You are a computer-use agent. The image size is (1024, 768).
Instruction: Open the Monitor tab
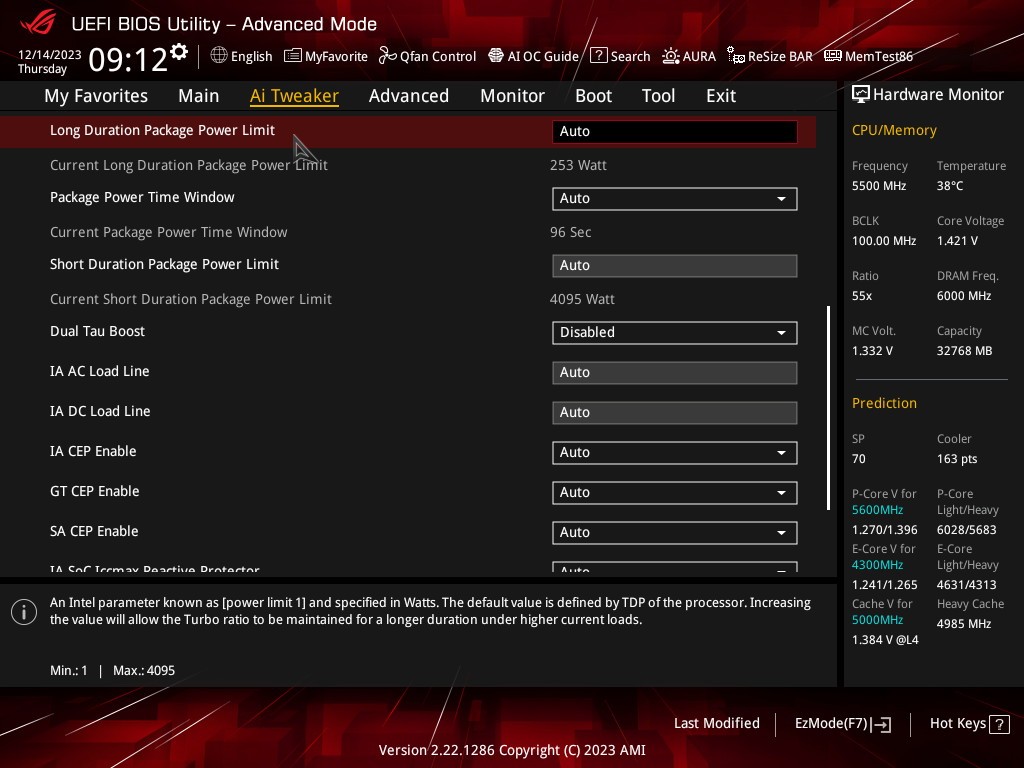[512, 96]
